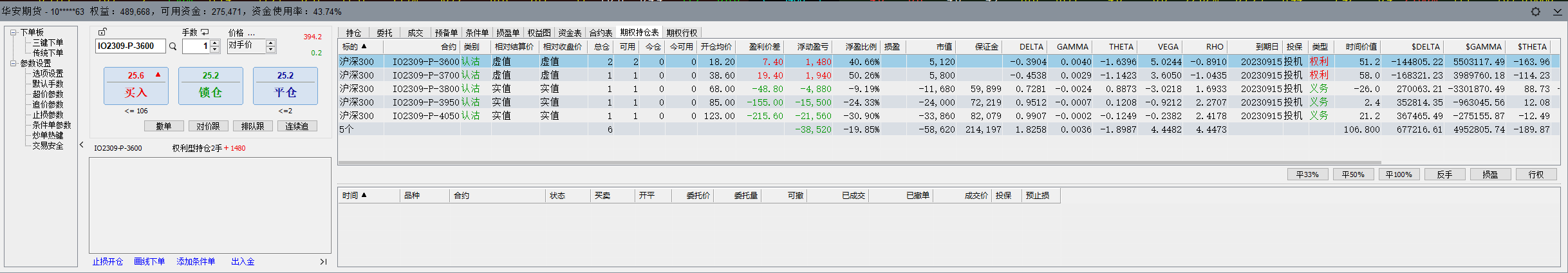The height and width of the screenshot is (273, 1568).
Task: Collapse the left sidebar with the arrow handle
Action: pyautogui.click(x=82, y=145)
